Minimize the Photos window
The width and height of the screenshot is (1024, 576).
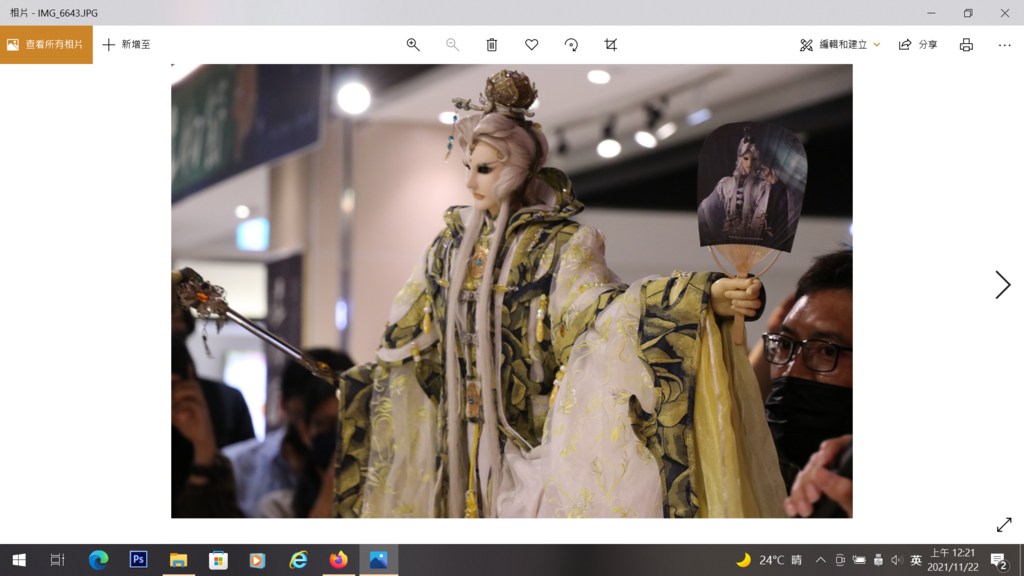click(x=931, y=13)
